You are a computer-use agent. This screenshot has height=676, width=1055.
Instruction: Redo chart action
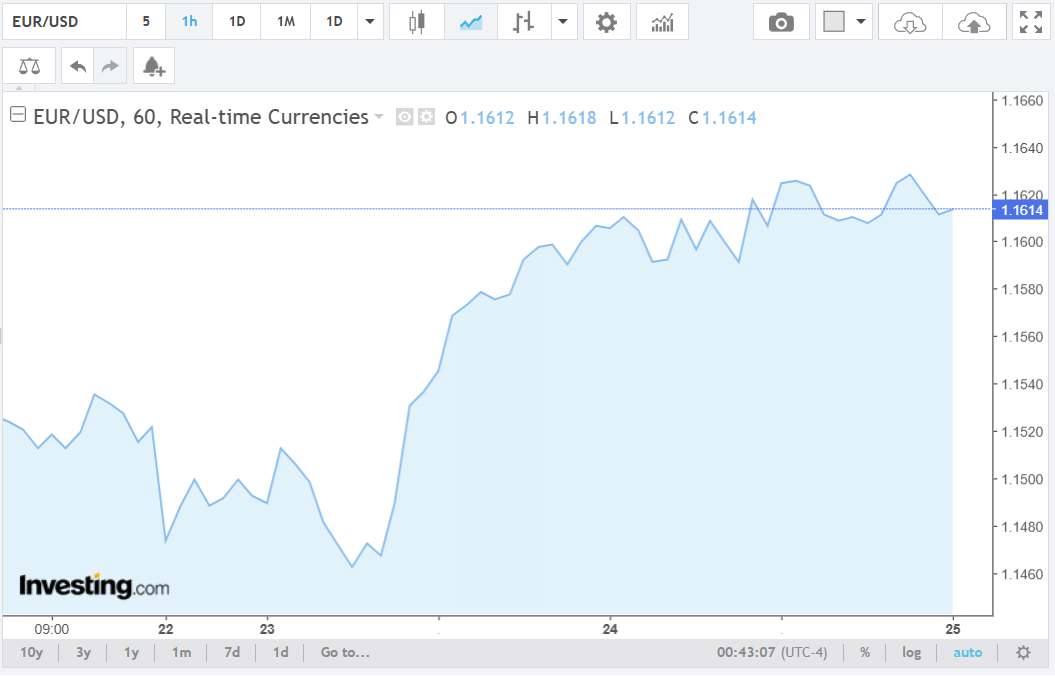click(x=110, y=66)
